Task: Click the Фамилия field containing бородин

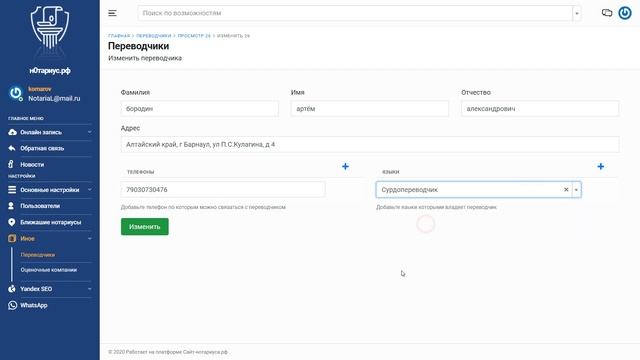Action: click(x=200, y=109)
